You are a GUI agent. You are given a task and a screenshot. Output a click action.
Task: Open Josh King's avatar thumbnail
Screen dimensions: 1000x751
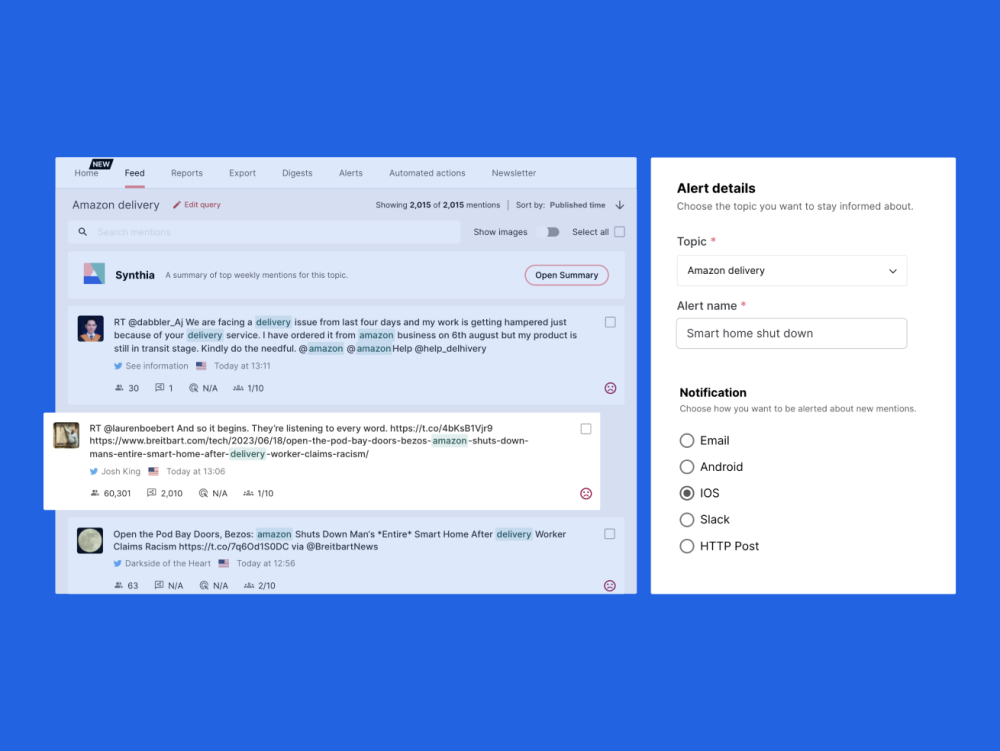point(66,435)
